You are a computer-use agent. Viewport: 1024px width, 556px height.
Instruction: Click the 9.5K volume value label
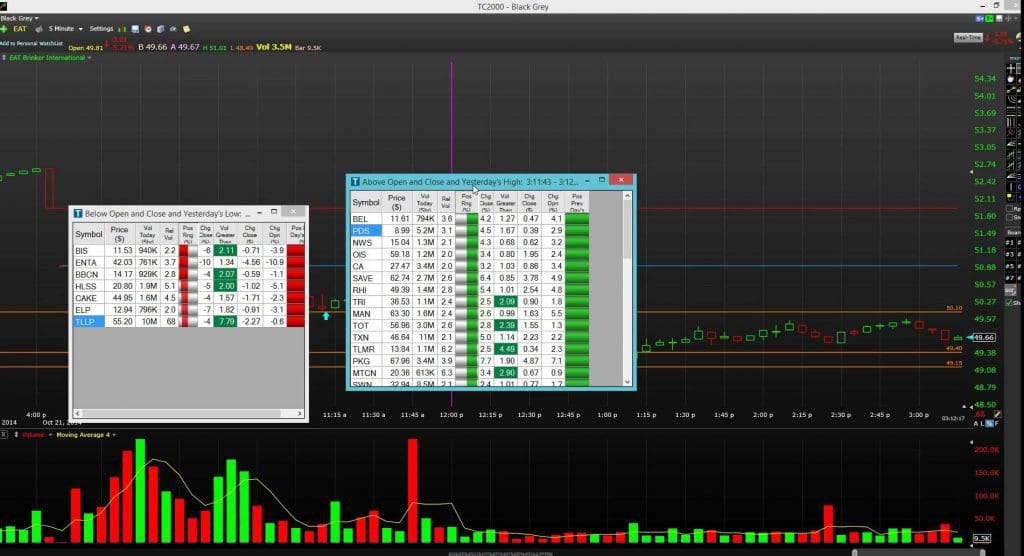(982, 538)
